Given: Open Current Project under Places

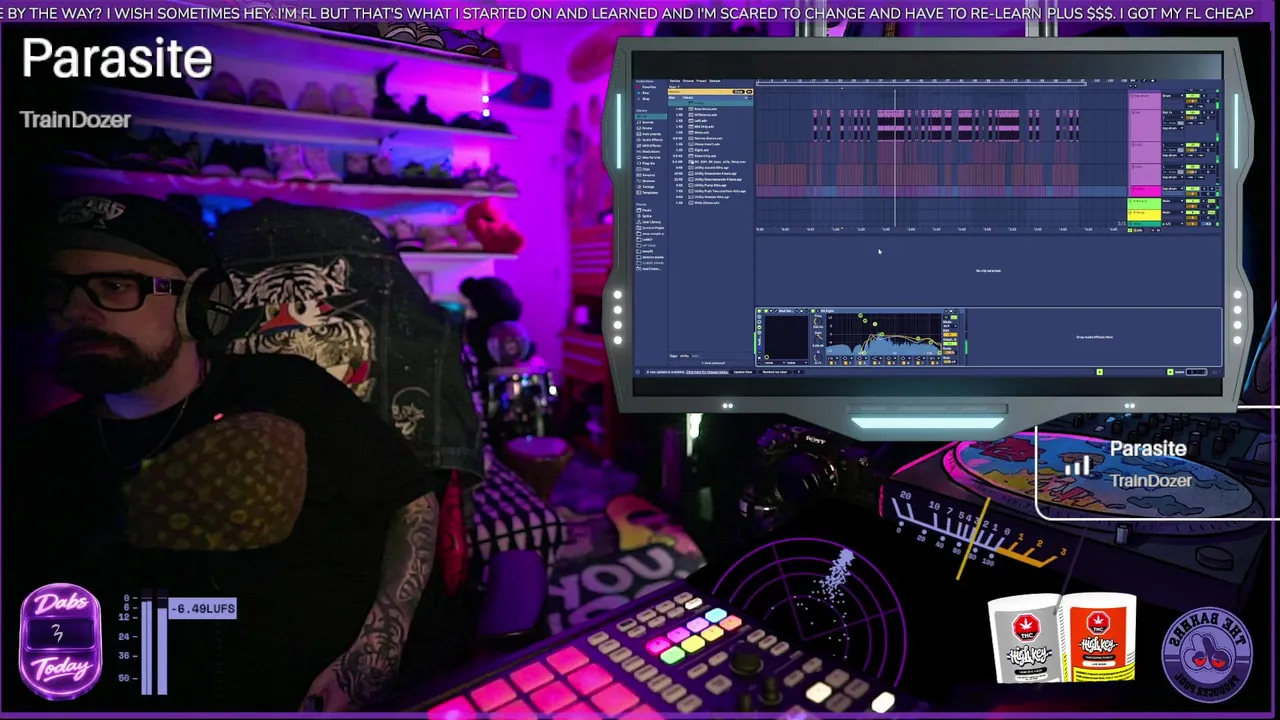Looking at the screenshot, I should coord(651,228).
